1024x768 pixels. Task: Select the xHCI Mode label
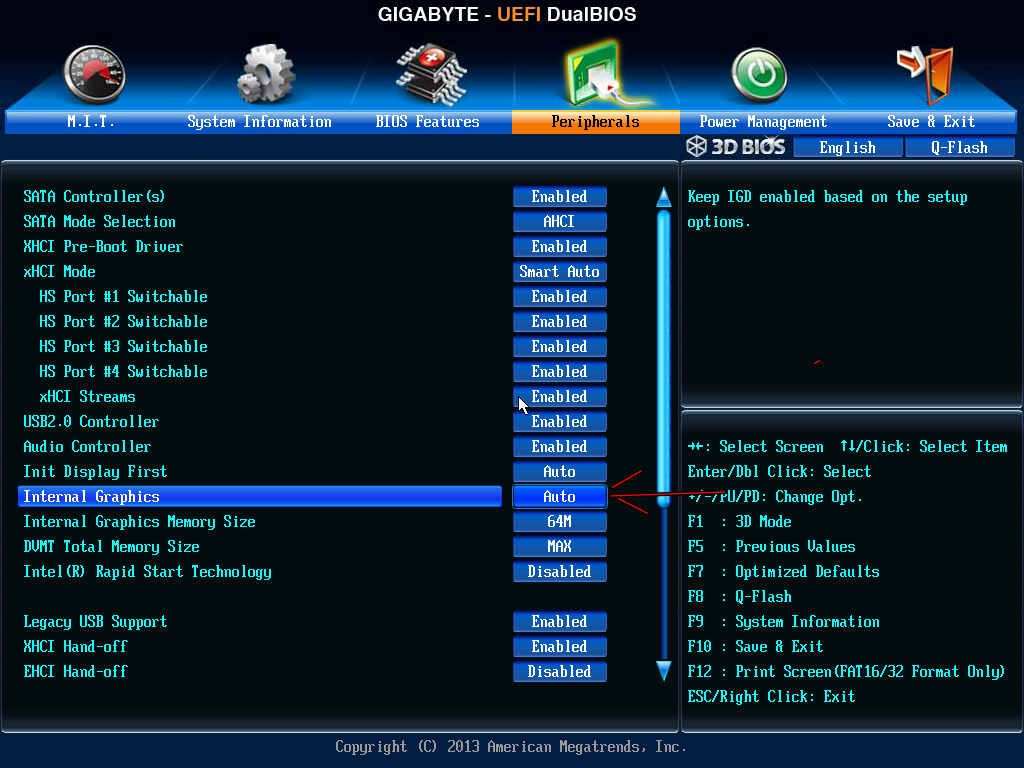59,272
